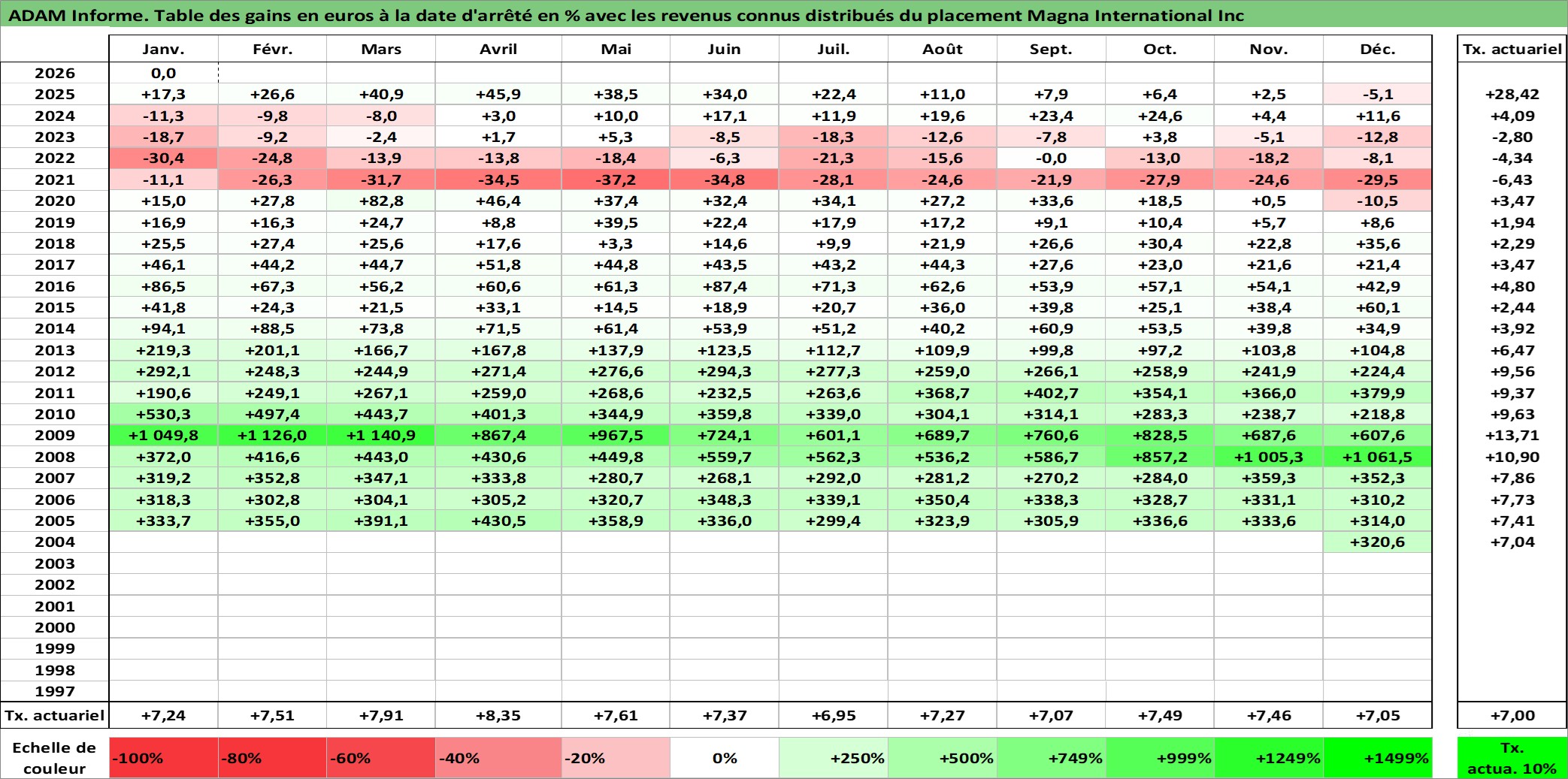Click the +7,24 bottom rate under Janv.

pos(163,715)
